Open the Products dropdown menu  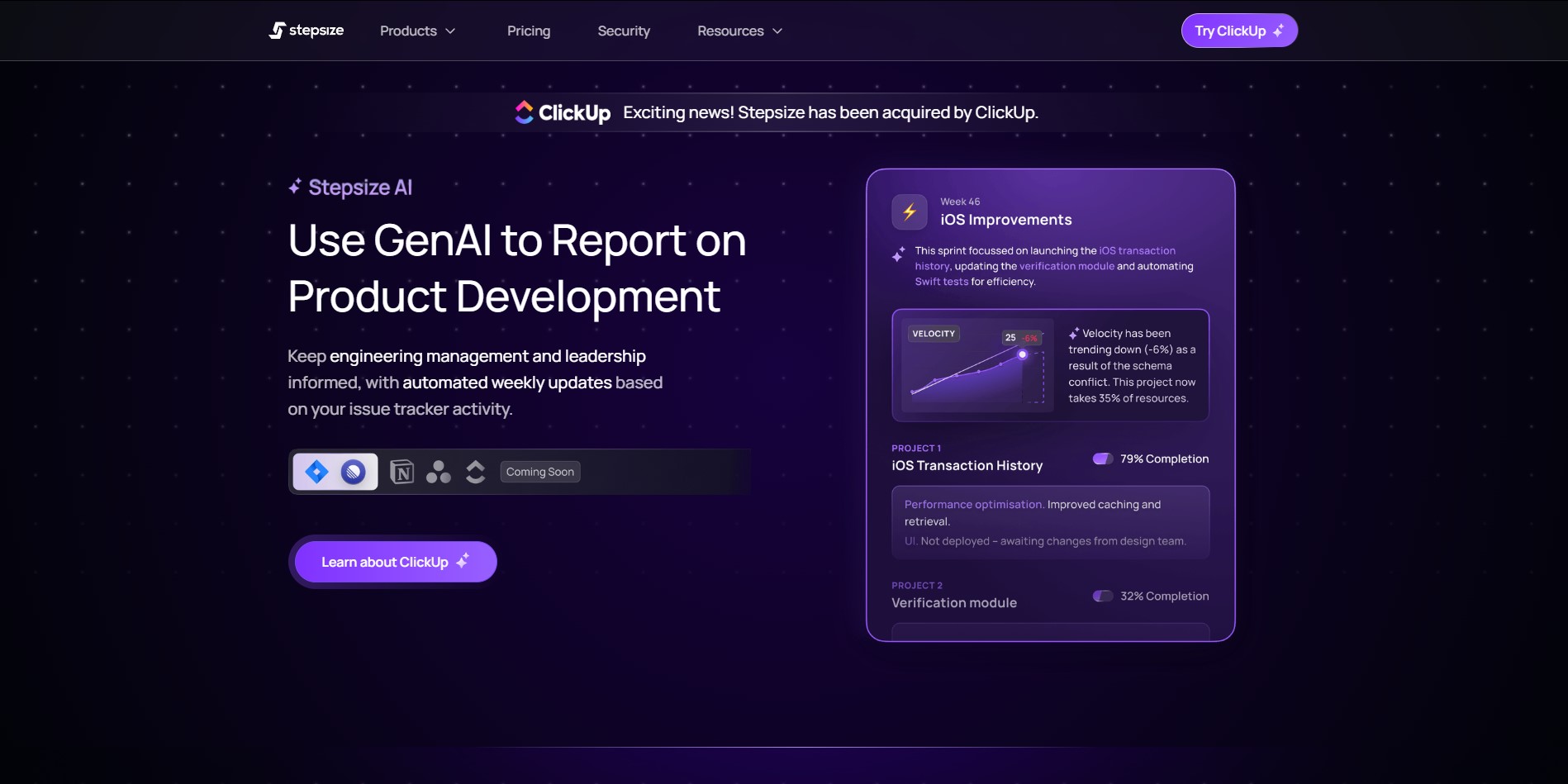coord(417,31)
